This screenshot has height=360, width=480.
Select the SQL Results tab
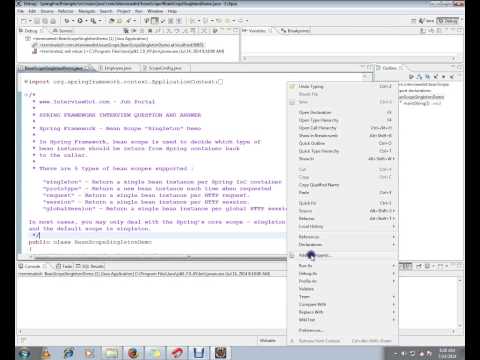pos(90,266)
